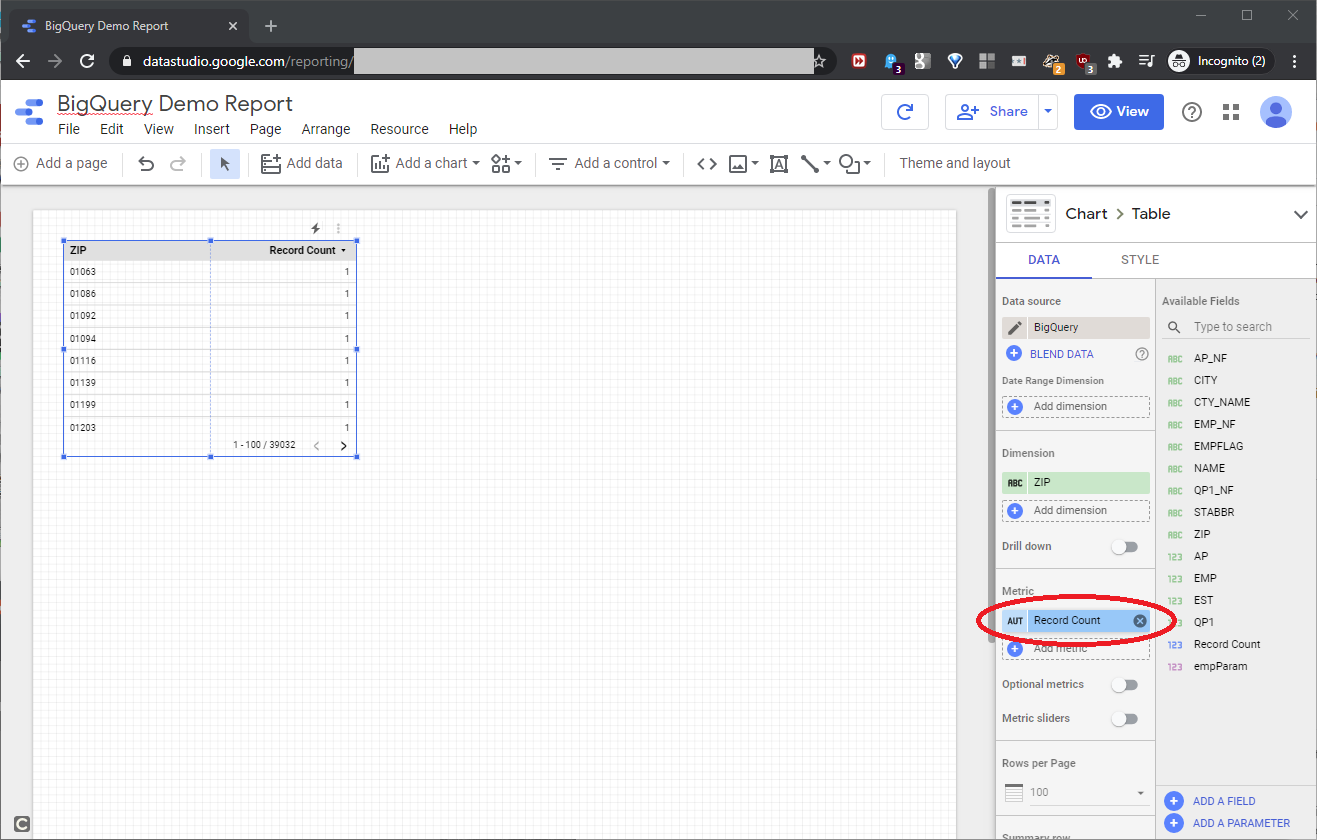This screenshot has height=840, width=1317.
Task: Open the Line tool dropdown
Action: pos(816,164)
